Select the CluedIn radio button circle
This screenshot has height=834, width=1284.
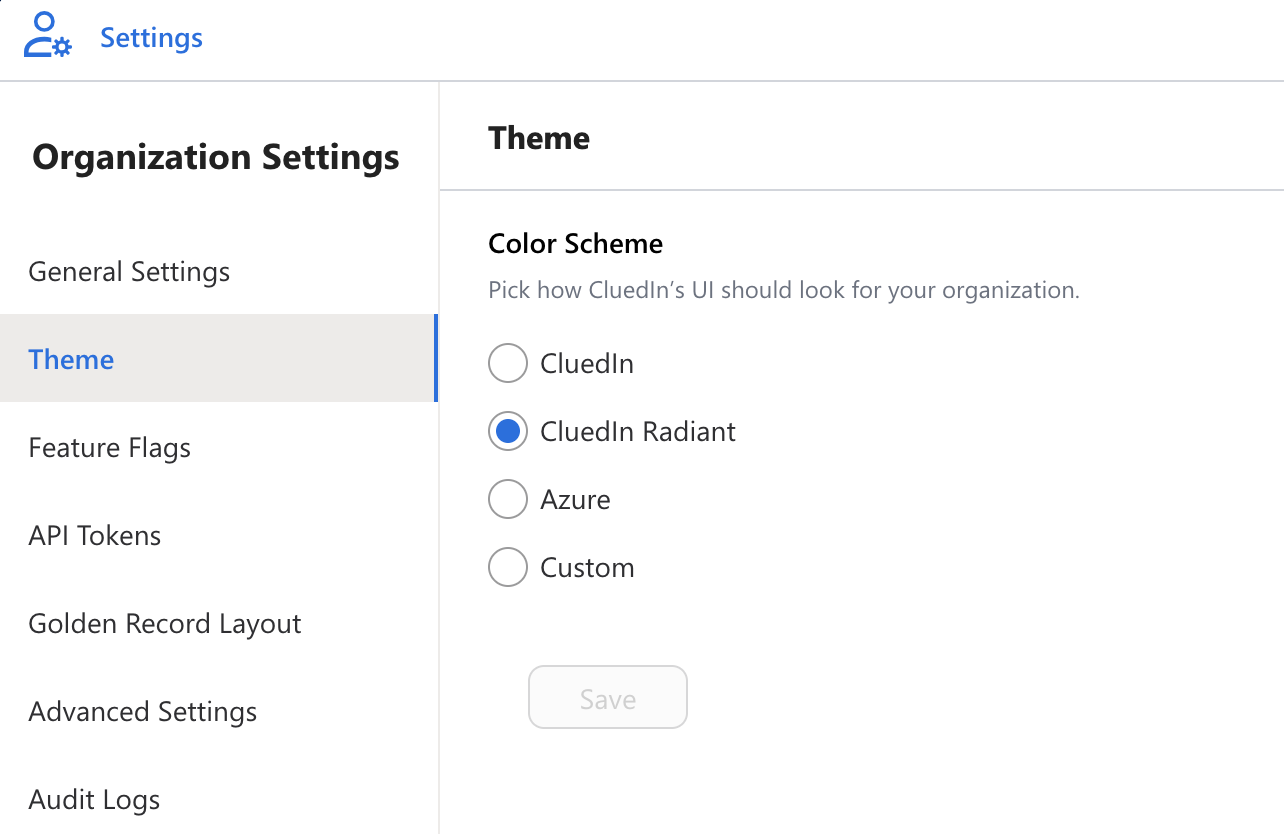508,363
